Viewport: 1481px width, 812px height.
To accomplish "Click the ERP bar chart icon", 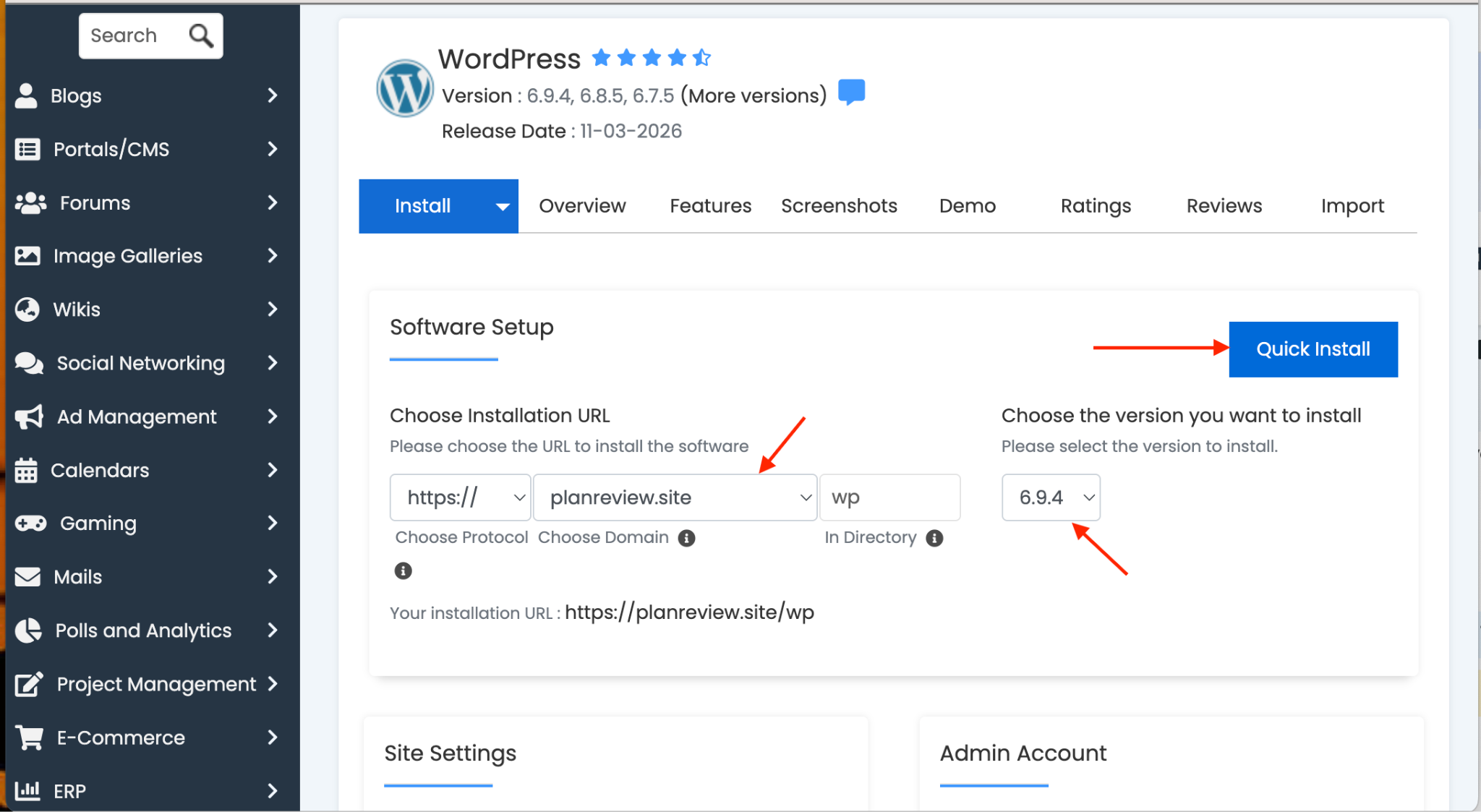I will tap(27, 790).
